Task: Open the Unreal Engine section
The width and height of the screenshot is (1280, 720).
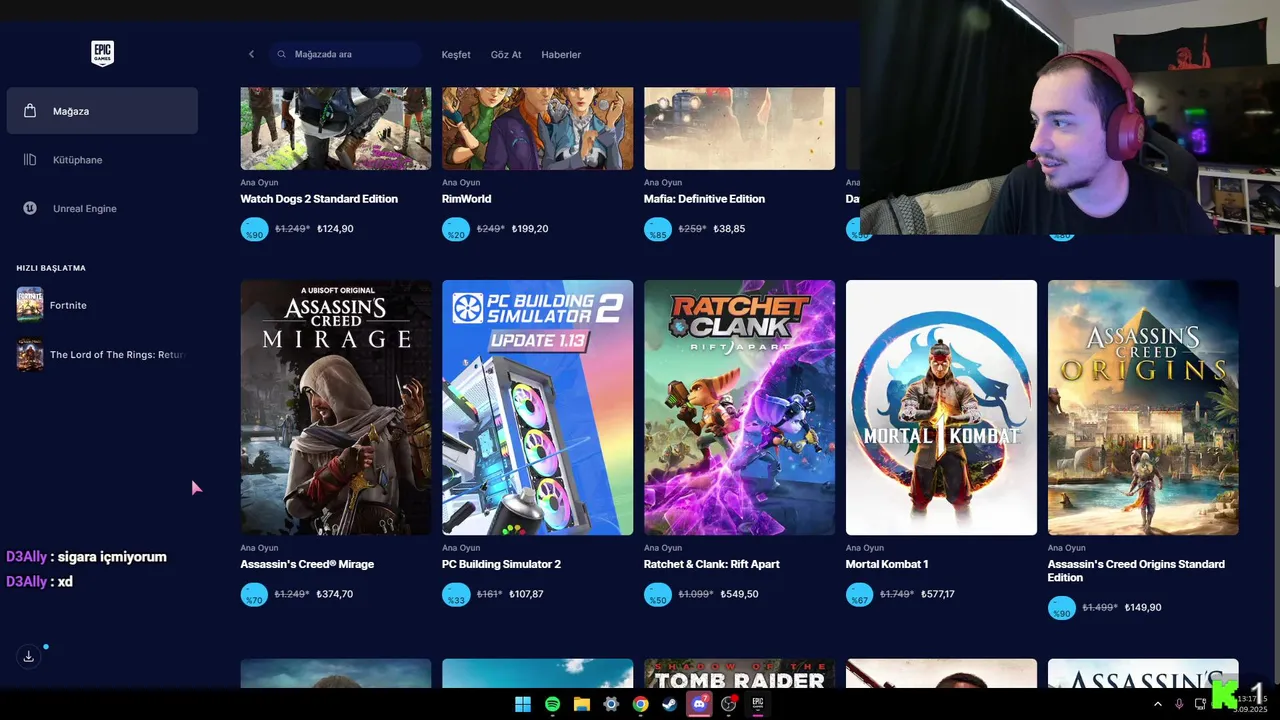Action: [102, 208]
